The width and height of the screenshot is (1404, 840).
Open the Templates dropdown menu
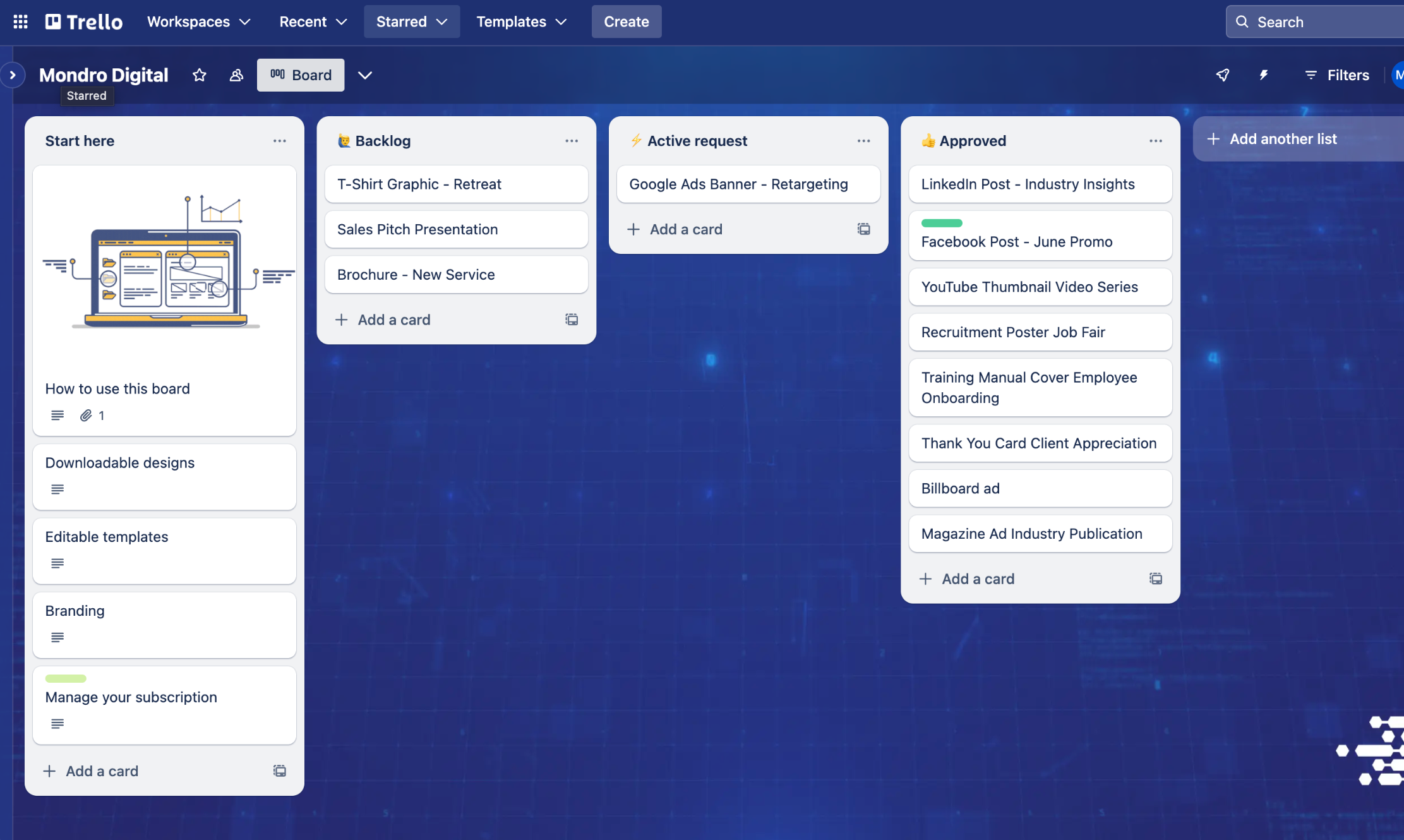[x=521, y=22]
